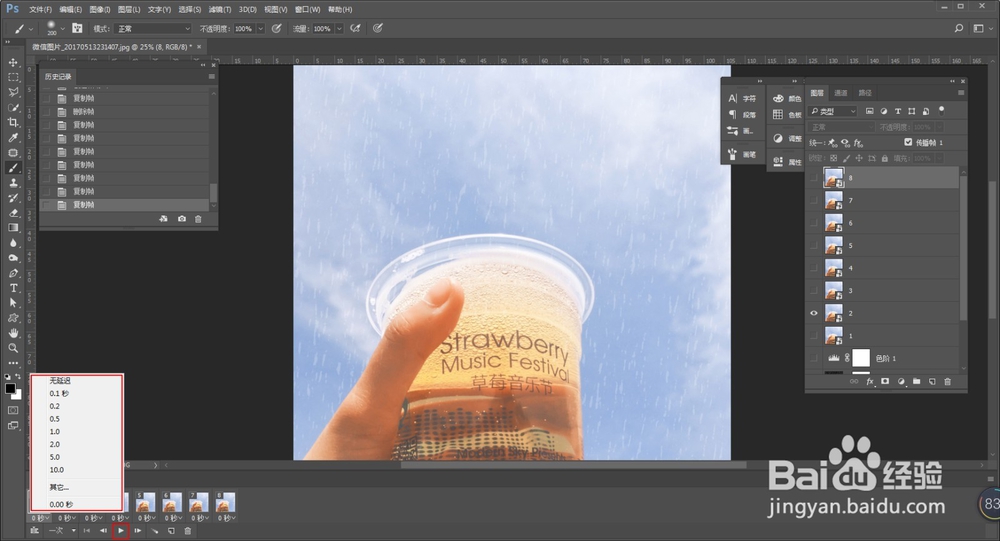Show layer 8 visibility
Screen dimensions: 1000x541
814,178
